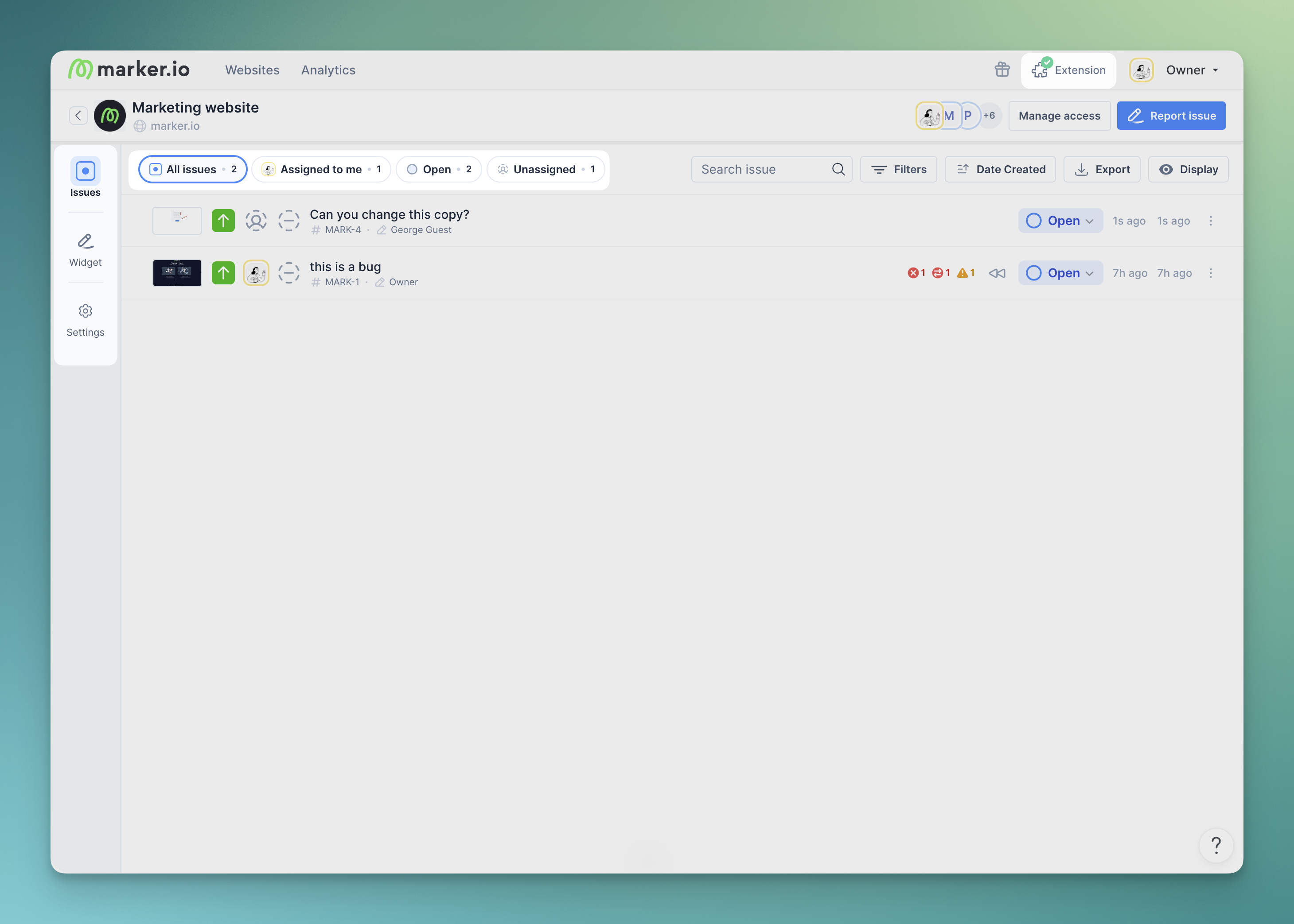
Task: Click the Report issue button
Action: [x=1171, y=116]
